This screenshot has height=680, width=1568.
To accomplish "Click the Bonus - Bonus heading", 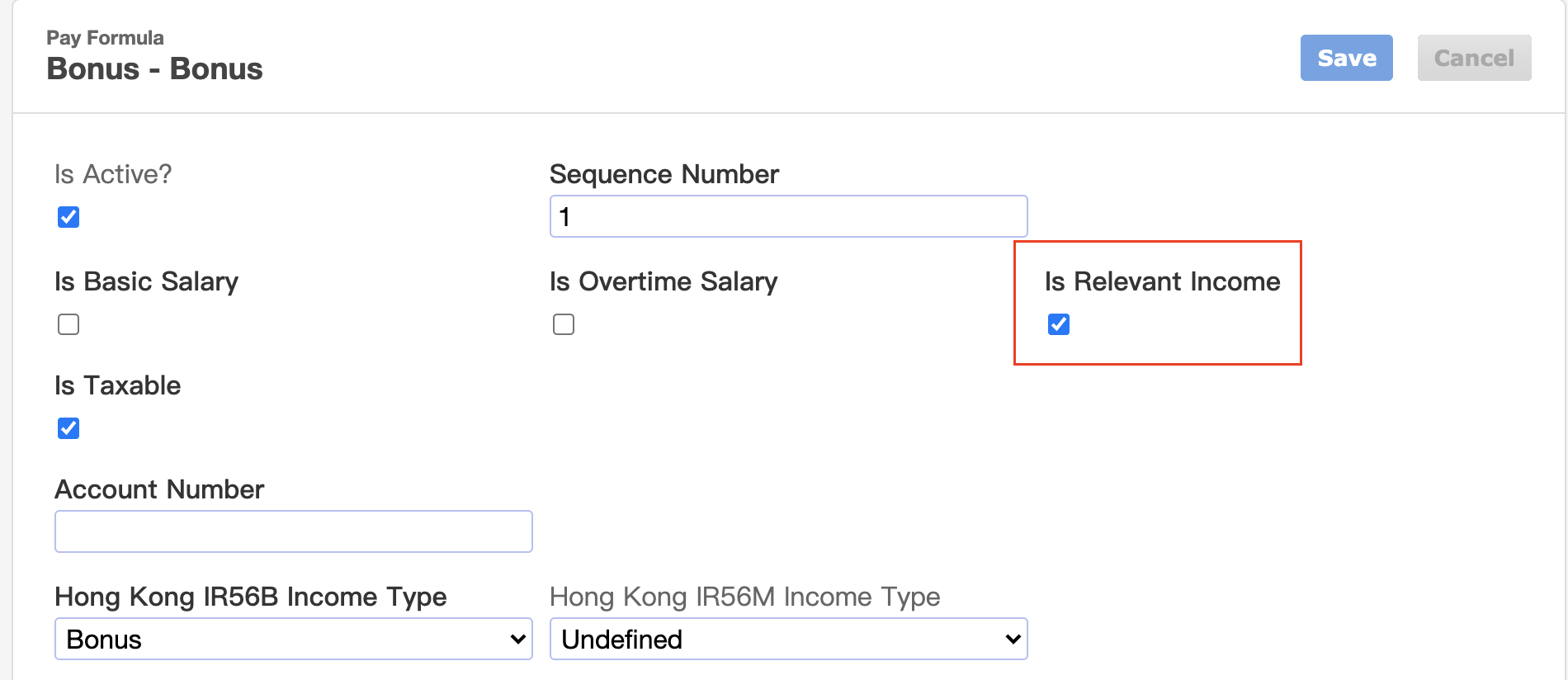I will 154,68.
